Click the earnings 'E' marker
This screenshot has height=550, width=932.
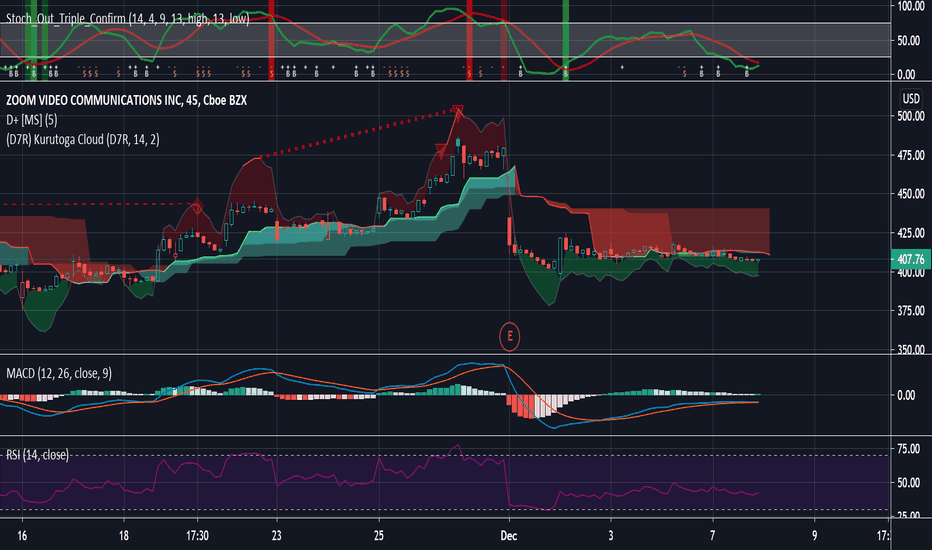point(509,337)
